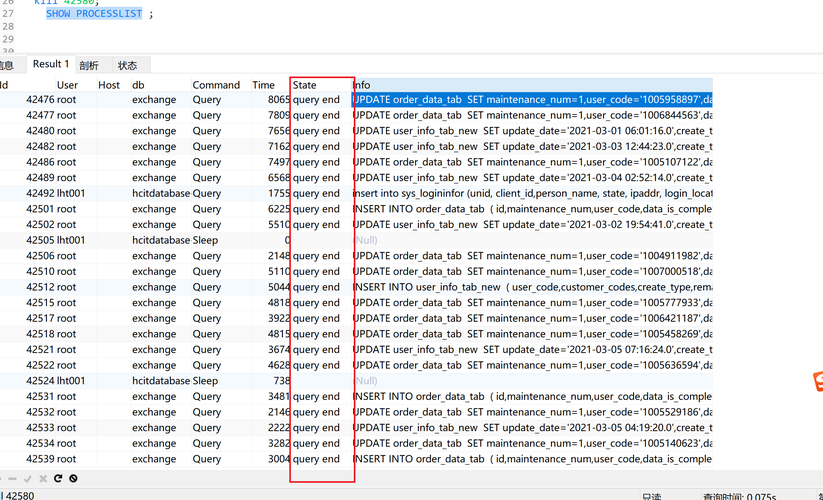Click the Time value 2146 in row 42532
Viewport: 823px width, 500px height.
pos(279,412)
